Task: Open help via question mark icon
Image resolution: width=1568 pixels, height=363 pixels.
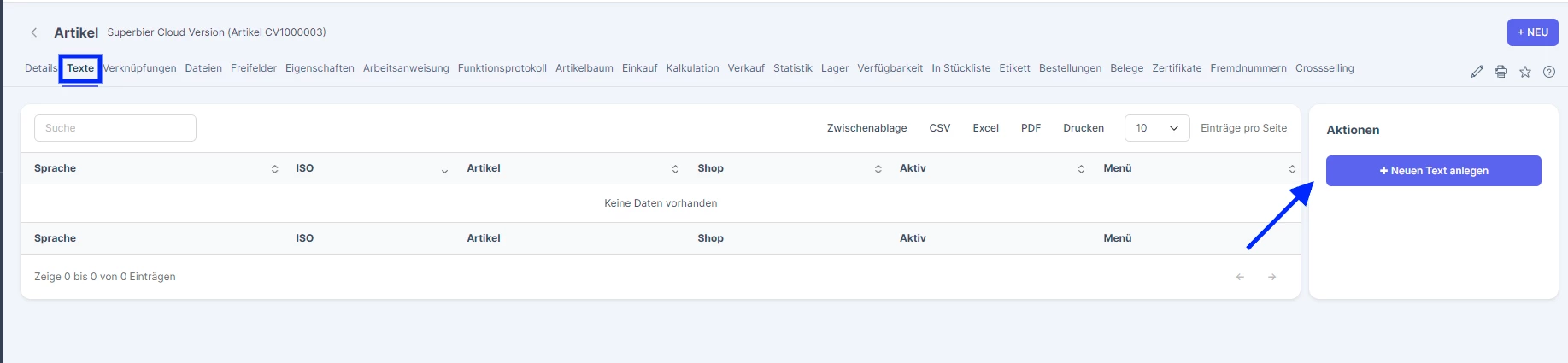Action: [x=1548, y=72]
